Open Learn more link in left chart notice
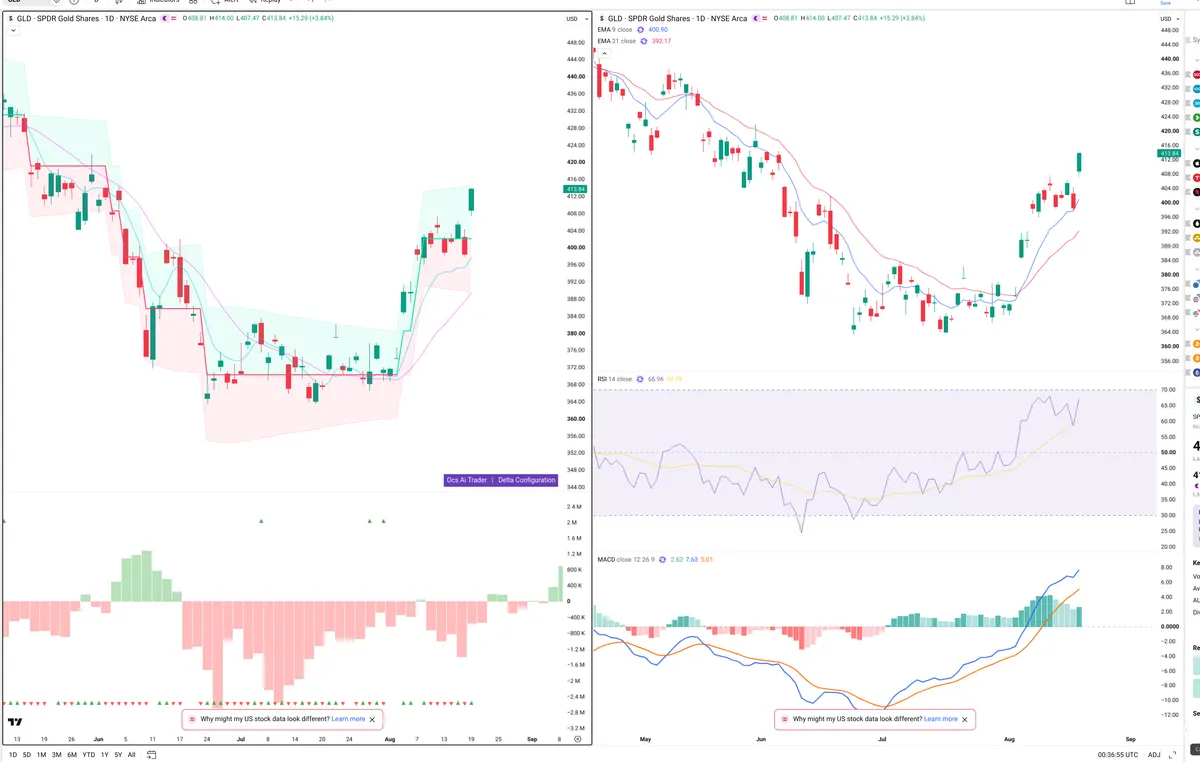The height and width of the screenshot is (762, 1200). [x=348, y=719]
